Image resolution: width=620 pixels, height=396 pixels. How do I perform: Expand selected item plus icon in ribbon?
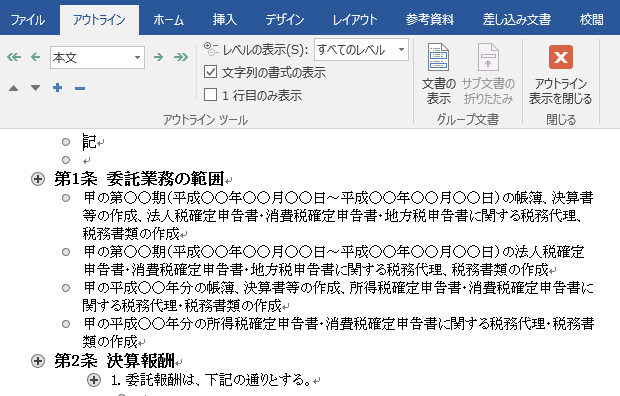(x=58, y=88)
